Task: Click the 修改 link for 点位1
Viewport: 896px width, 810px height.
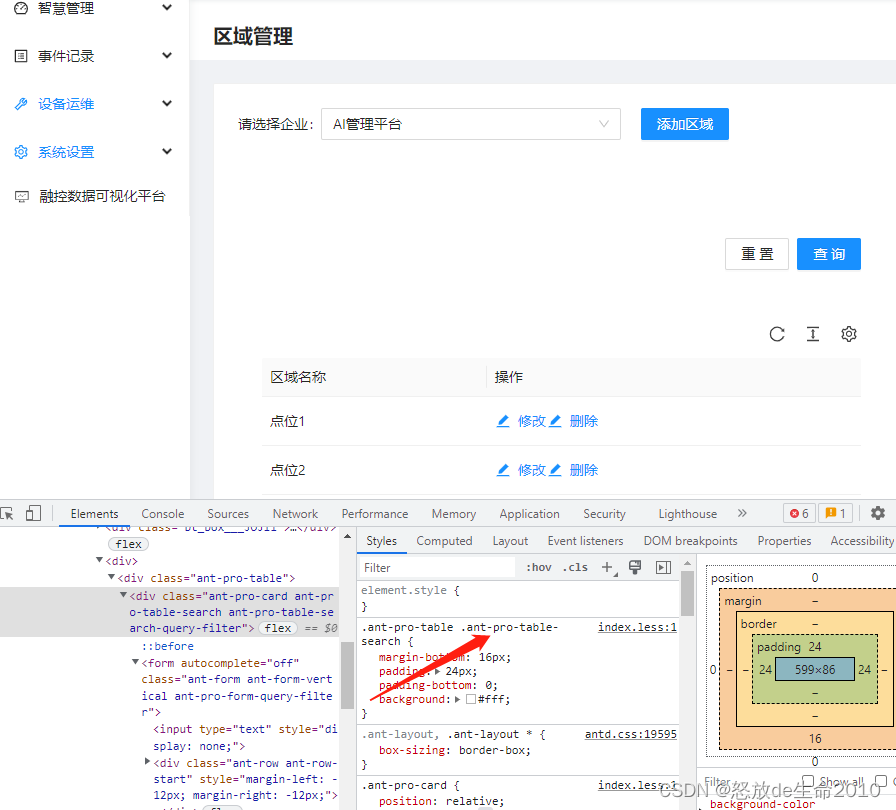Action: click(530, 420)
